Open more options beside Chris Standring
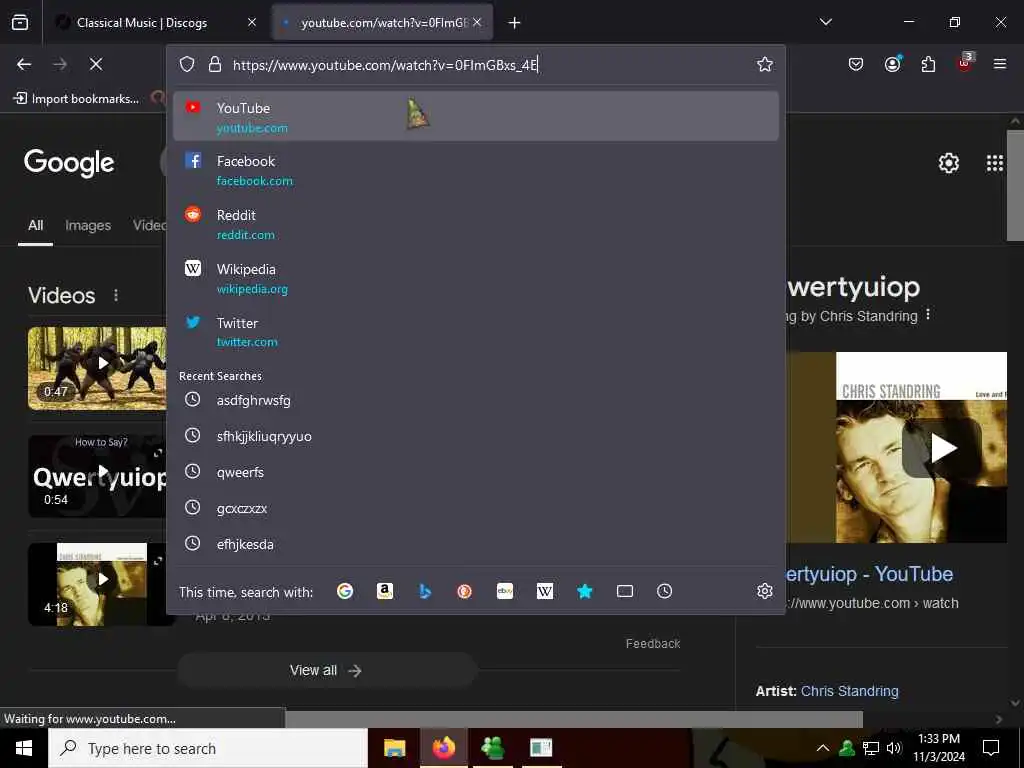The width and height of the screenshot is (1024, 768). tap(927, 315)
